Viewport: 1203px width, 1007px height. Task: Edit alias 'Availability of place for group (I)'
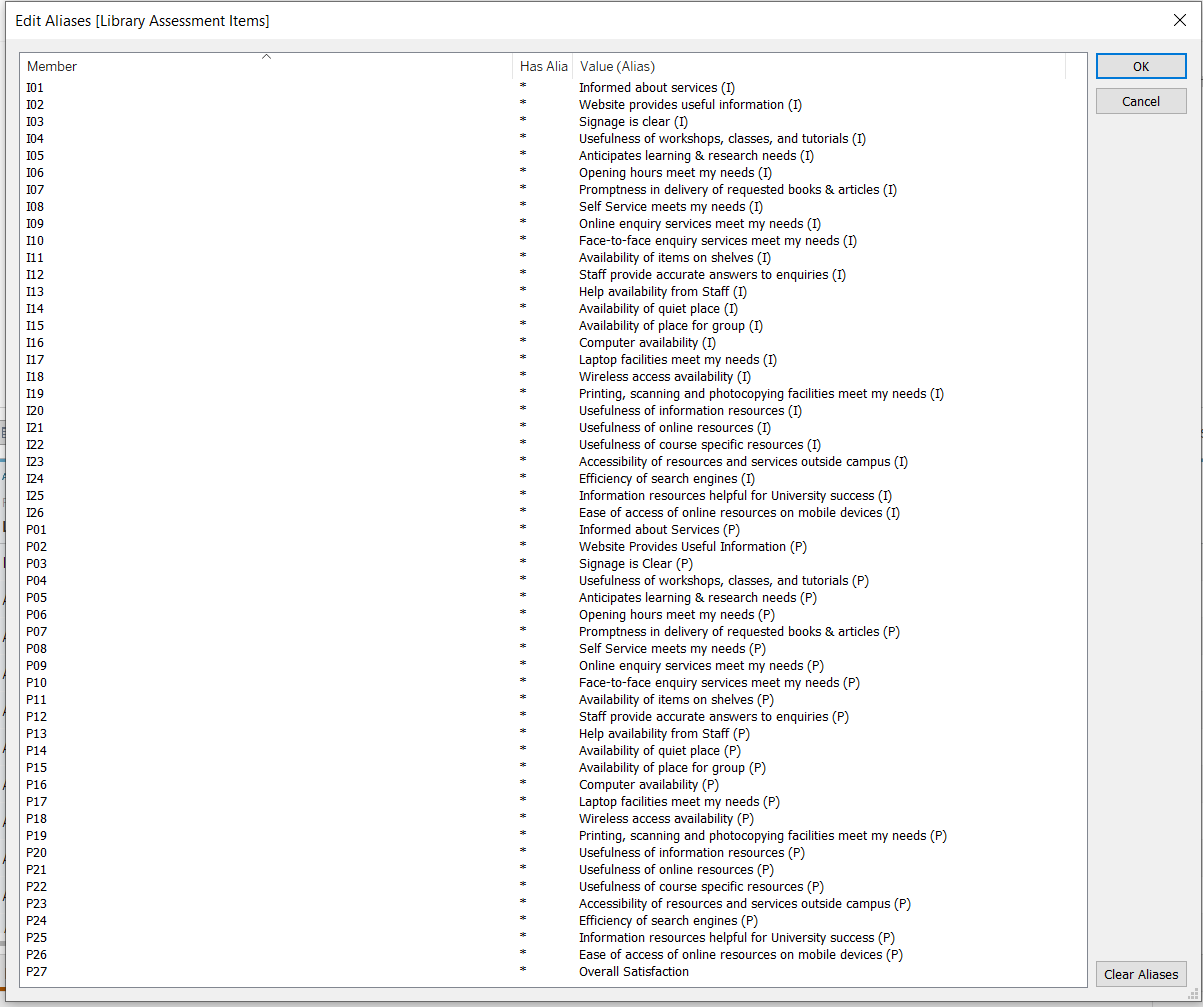(x=671, y=326)
